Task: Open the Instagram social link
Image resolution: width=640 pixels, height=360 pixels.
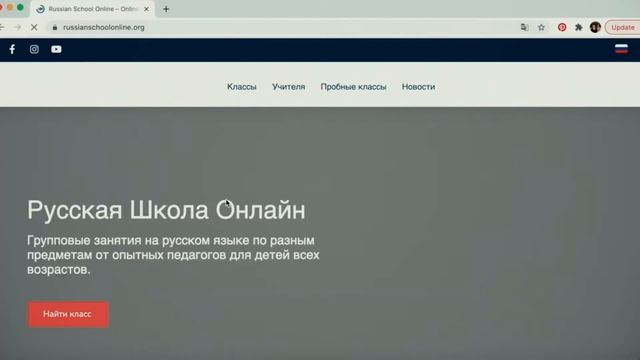Action: [x=34, y=49]
